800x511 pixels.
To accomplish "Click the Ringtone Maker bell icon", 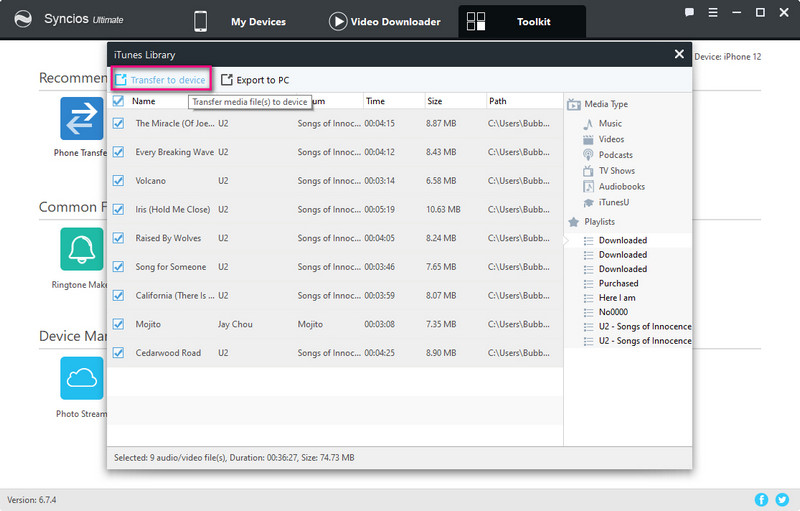I will tap(82, 249).
